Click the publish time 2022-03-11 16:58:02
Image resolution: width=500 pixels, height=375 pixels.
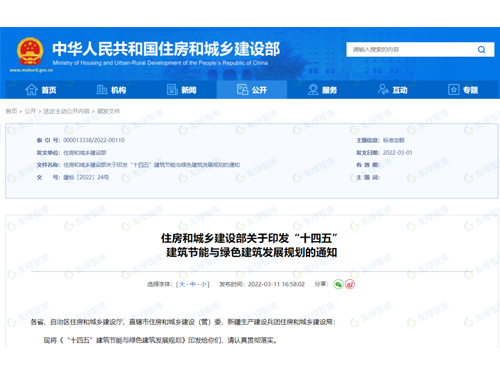click(x=276, y=284)
